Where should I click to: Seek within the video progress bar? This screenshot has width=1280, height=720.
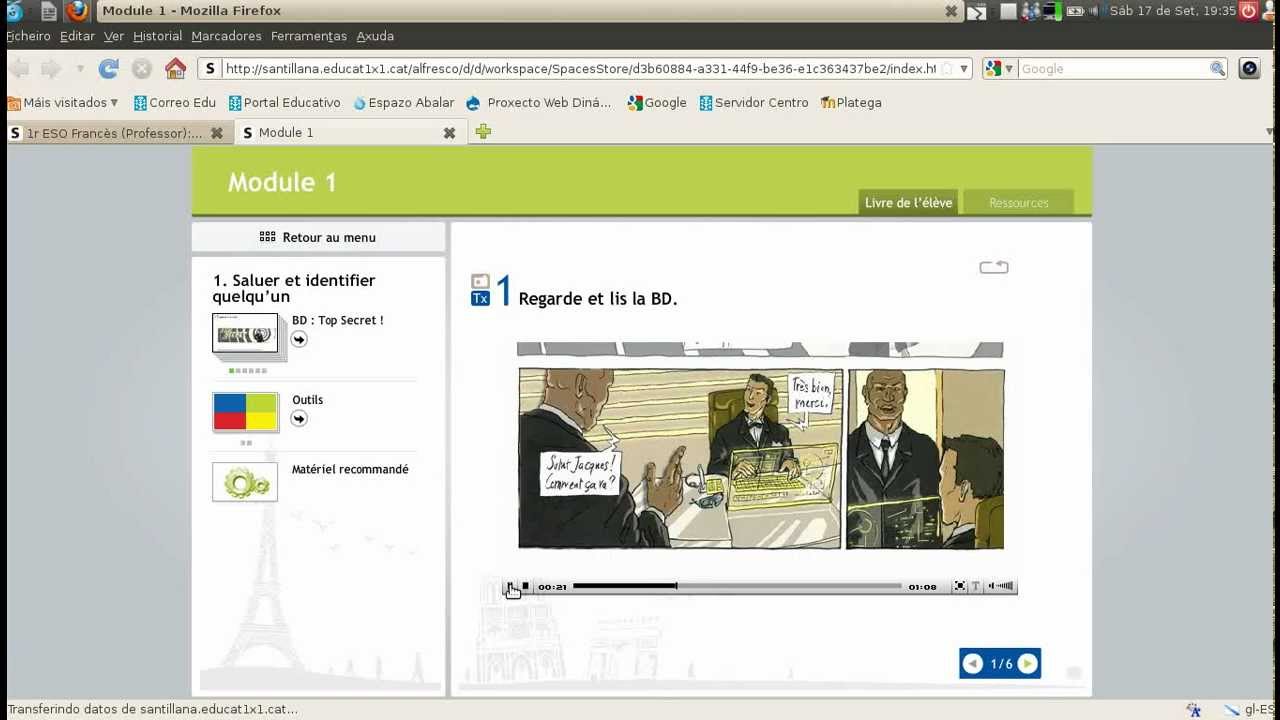[x=737, y=586]
